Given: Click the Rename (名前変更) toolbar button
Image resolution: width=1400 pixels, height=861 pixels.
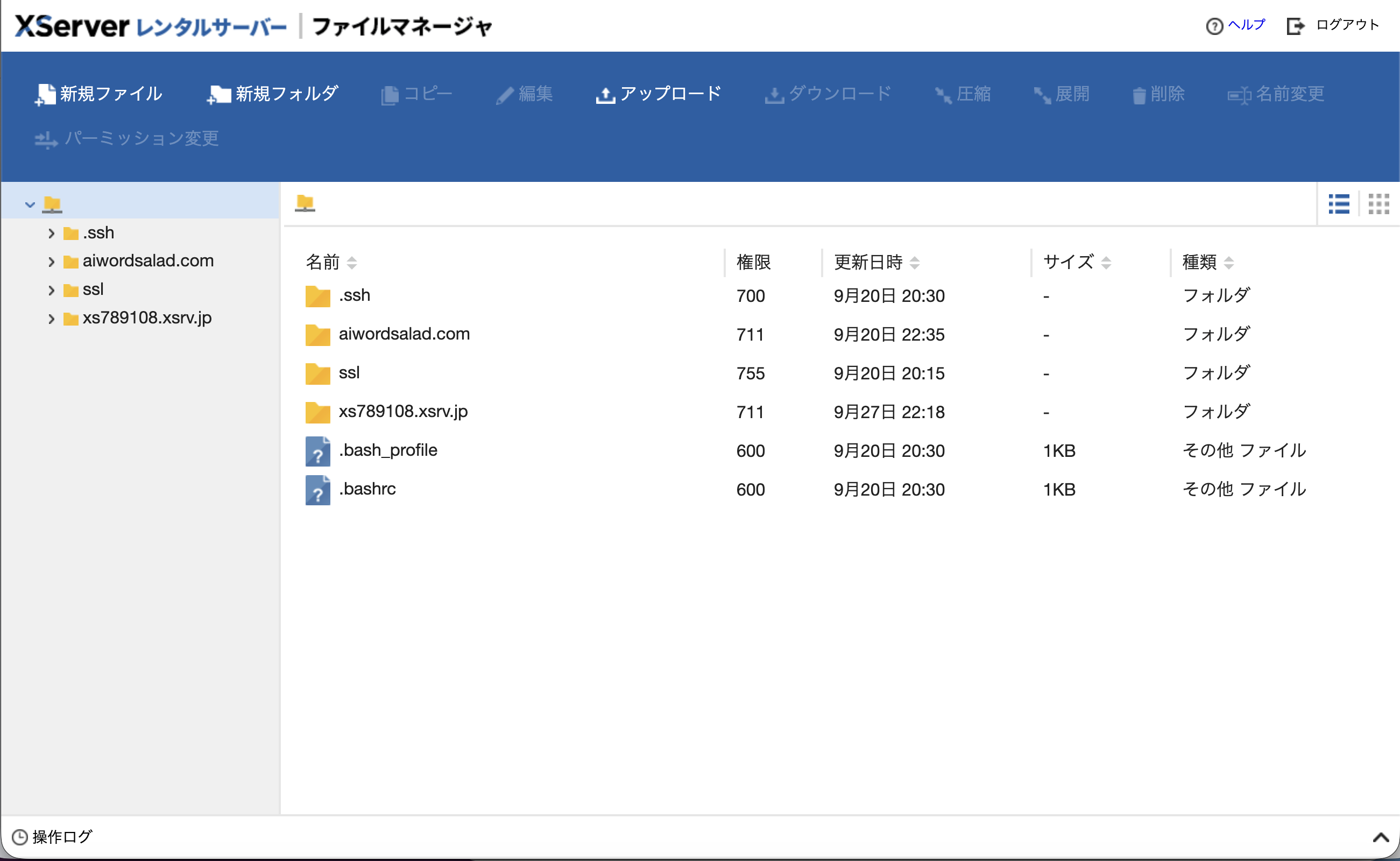Looking at the screenshot, I should point(1276,94).
